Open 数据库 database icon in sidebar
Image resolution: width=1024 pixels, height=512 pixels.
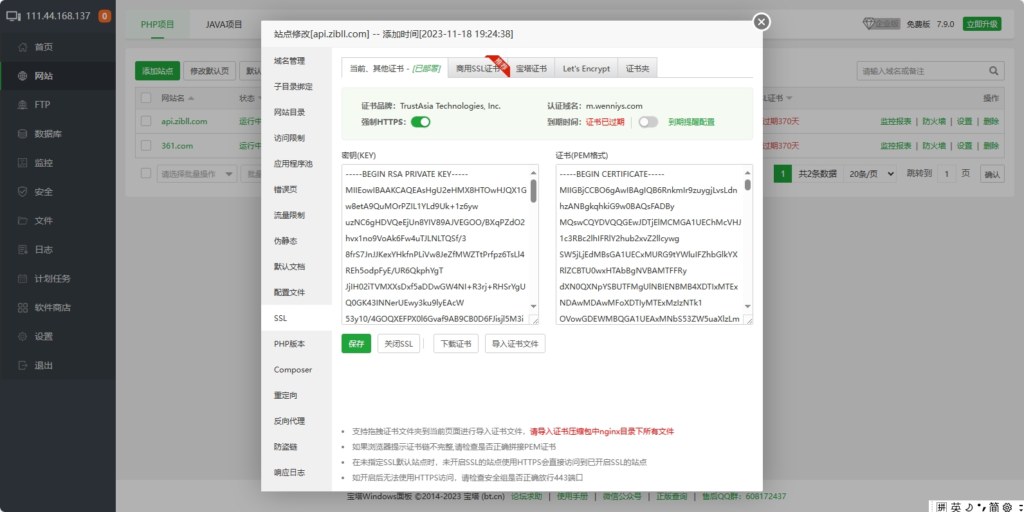[x=22, y=134]
